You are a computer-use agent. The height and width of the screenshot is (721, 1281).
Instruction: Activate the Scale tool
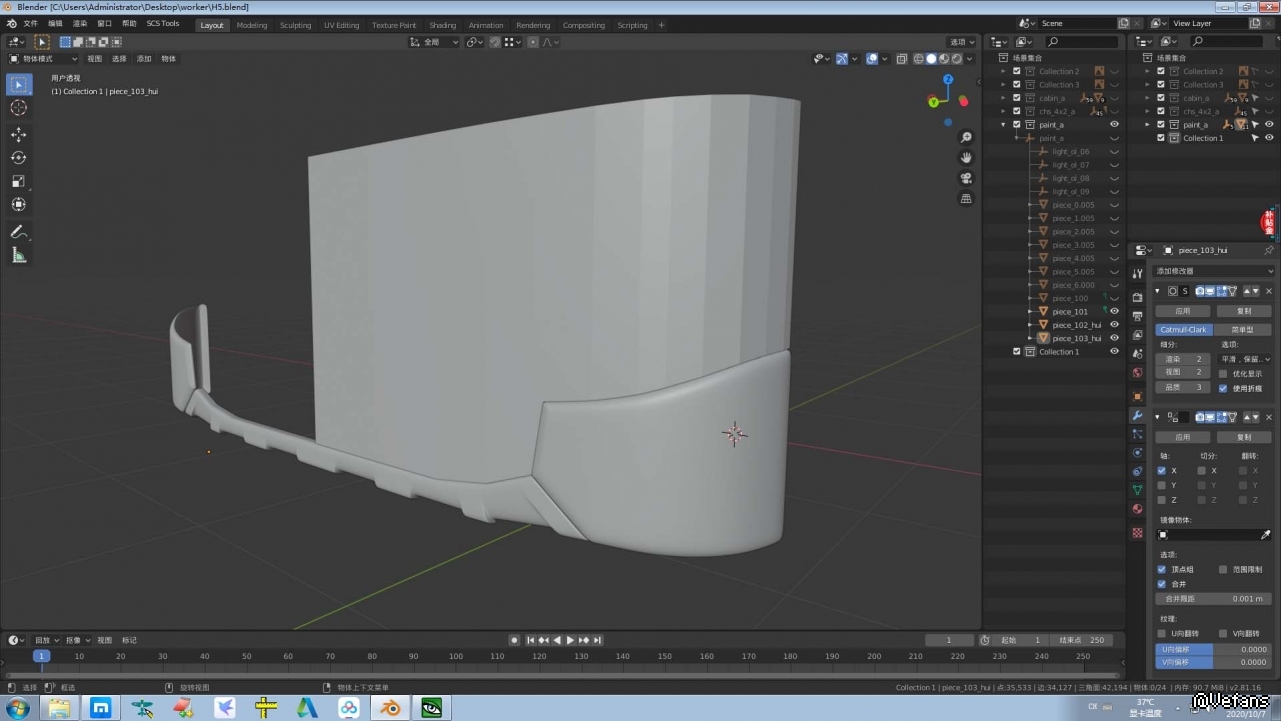(18, 181)
